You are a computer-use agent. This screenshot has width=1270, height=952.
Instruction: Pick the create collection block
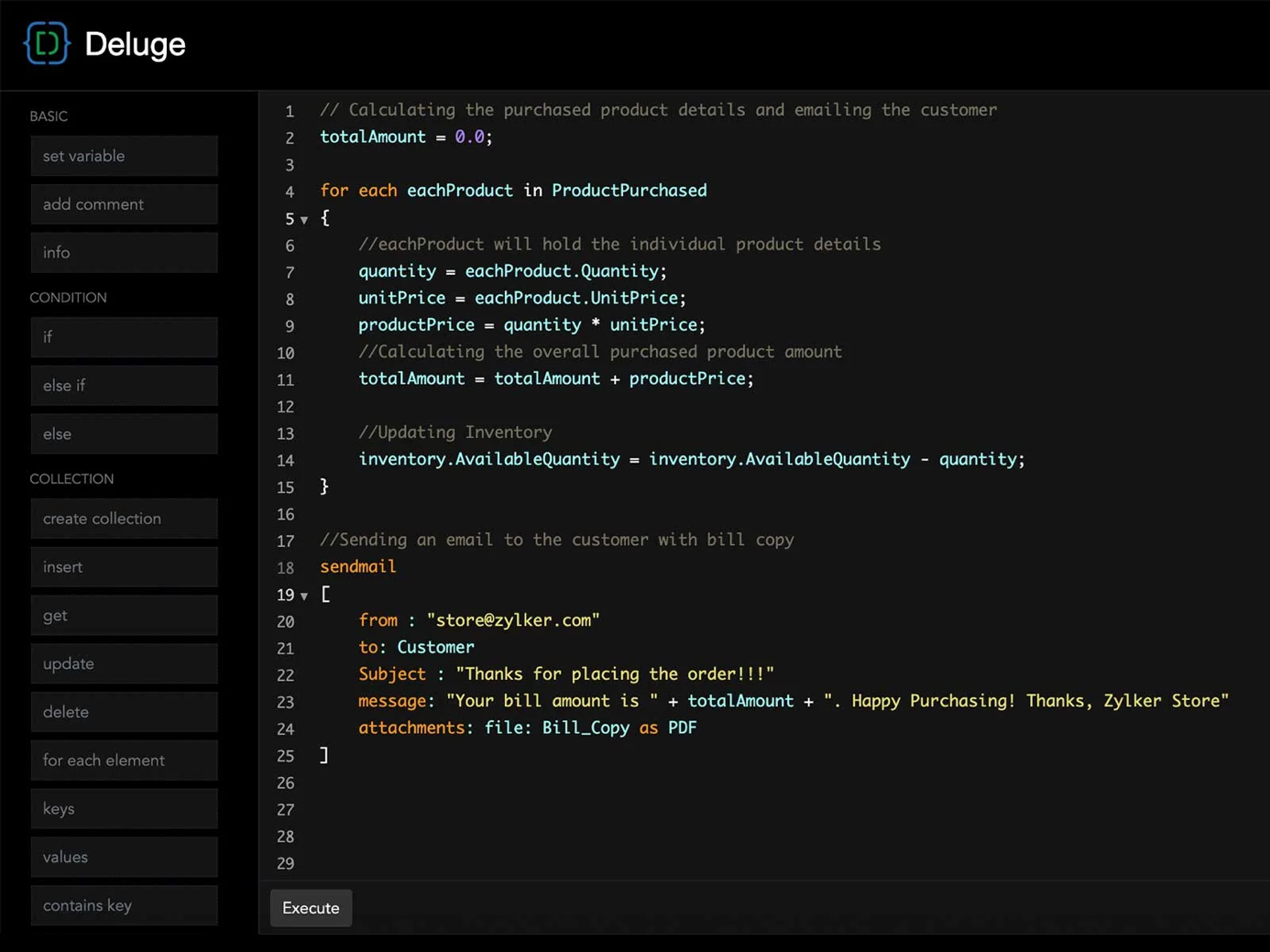point(124,519)
